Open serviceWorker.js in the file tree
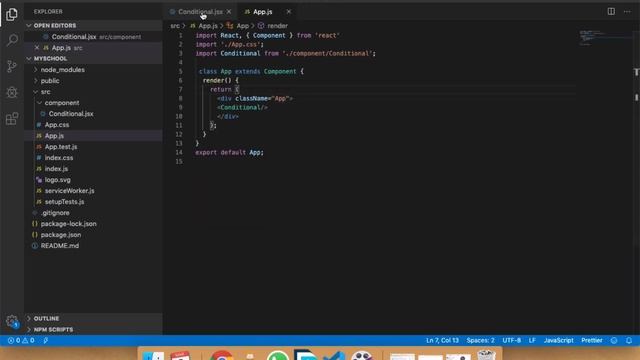The height and width of the screenshot is (360, 640). pyautogui.click(x=69, y=191)
